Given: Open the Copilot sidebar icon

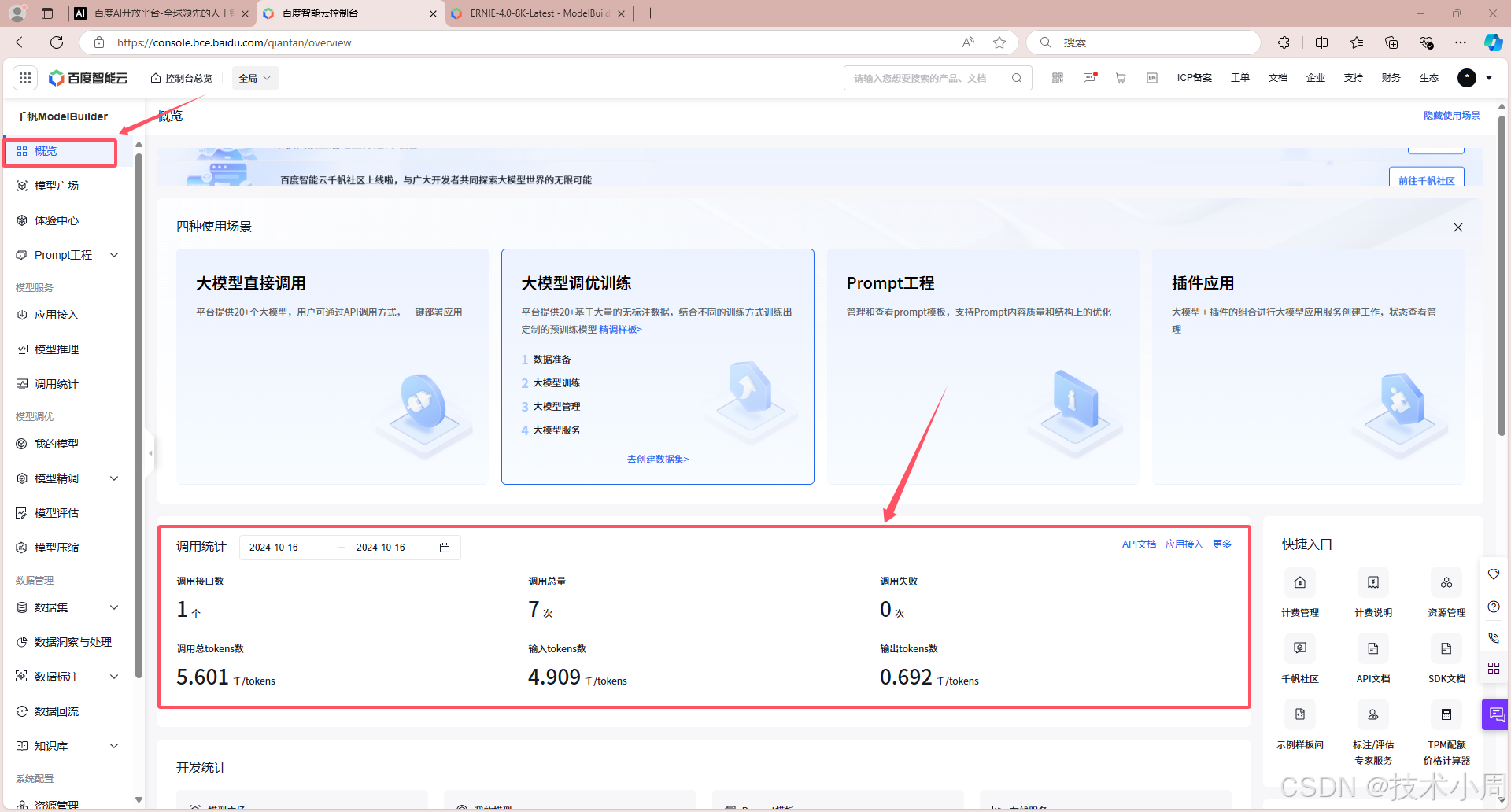Looking at the screenshot, I should point(1493,42).
